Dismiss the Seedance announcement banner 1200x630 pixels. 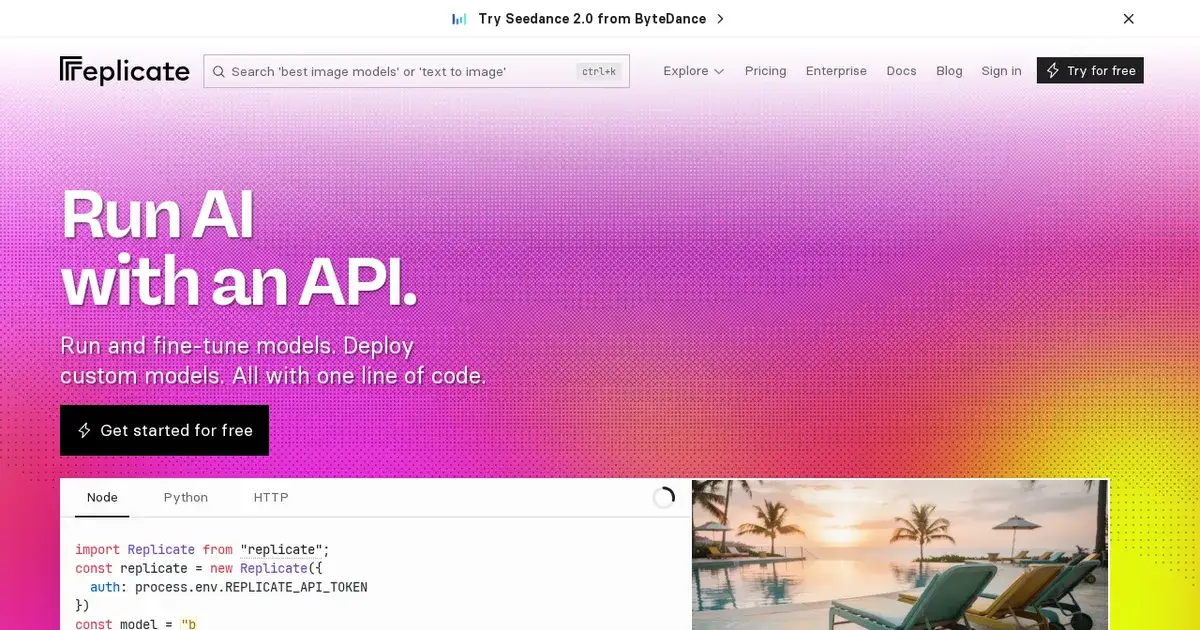point(1128,19)
